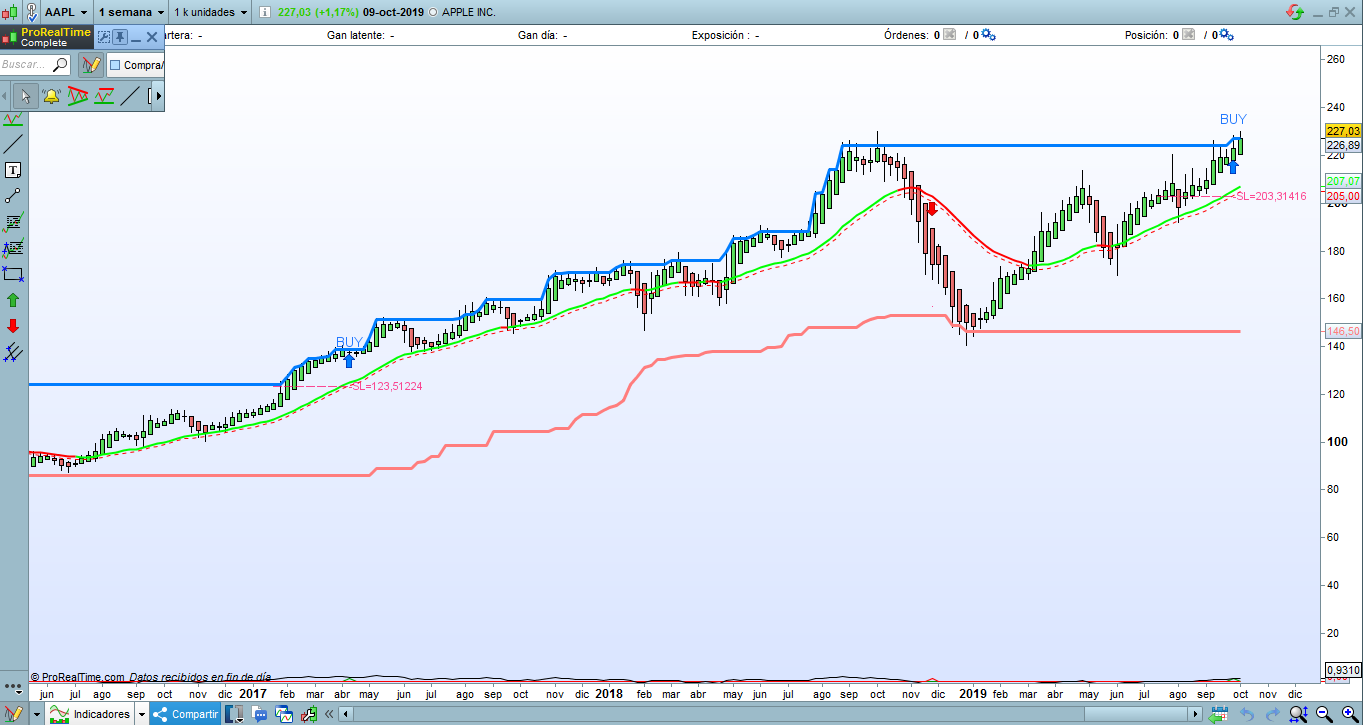
Task: Open the Órdenes settings gear
Action: [988, 35]
